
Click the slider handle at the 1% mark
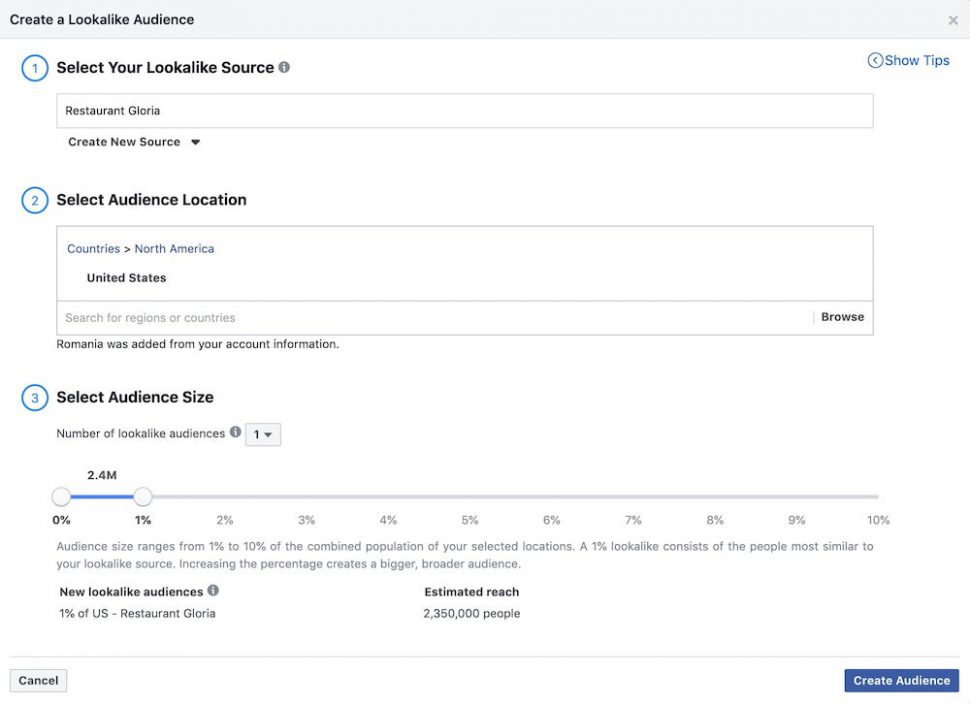pyautogui.click(x=142, y=496)
